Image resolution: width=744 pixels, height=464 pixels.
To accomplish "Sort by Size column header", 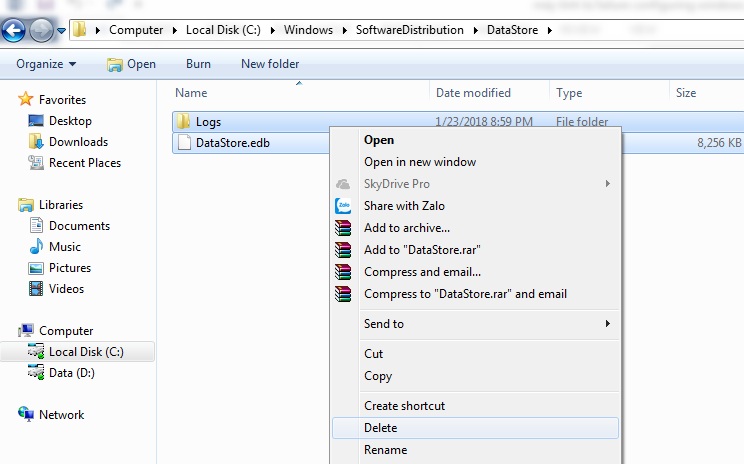I will 686,93.
